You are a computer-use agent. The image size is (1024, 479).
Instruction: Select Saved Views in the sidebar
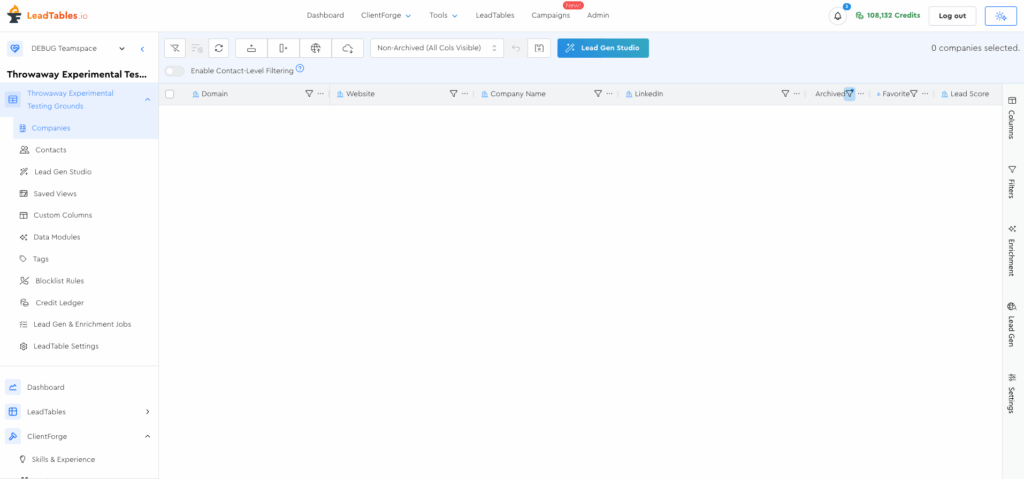click(55, 194)
